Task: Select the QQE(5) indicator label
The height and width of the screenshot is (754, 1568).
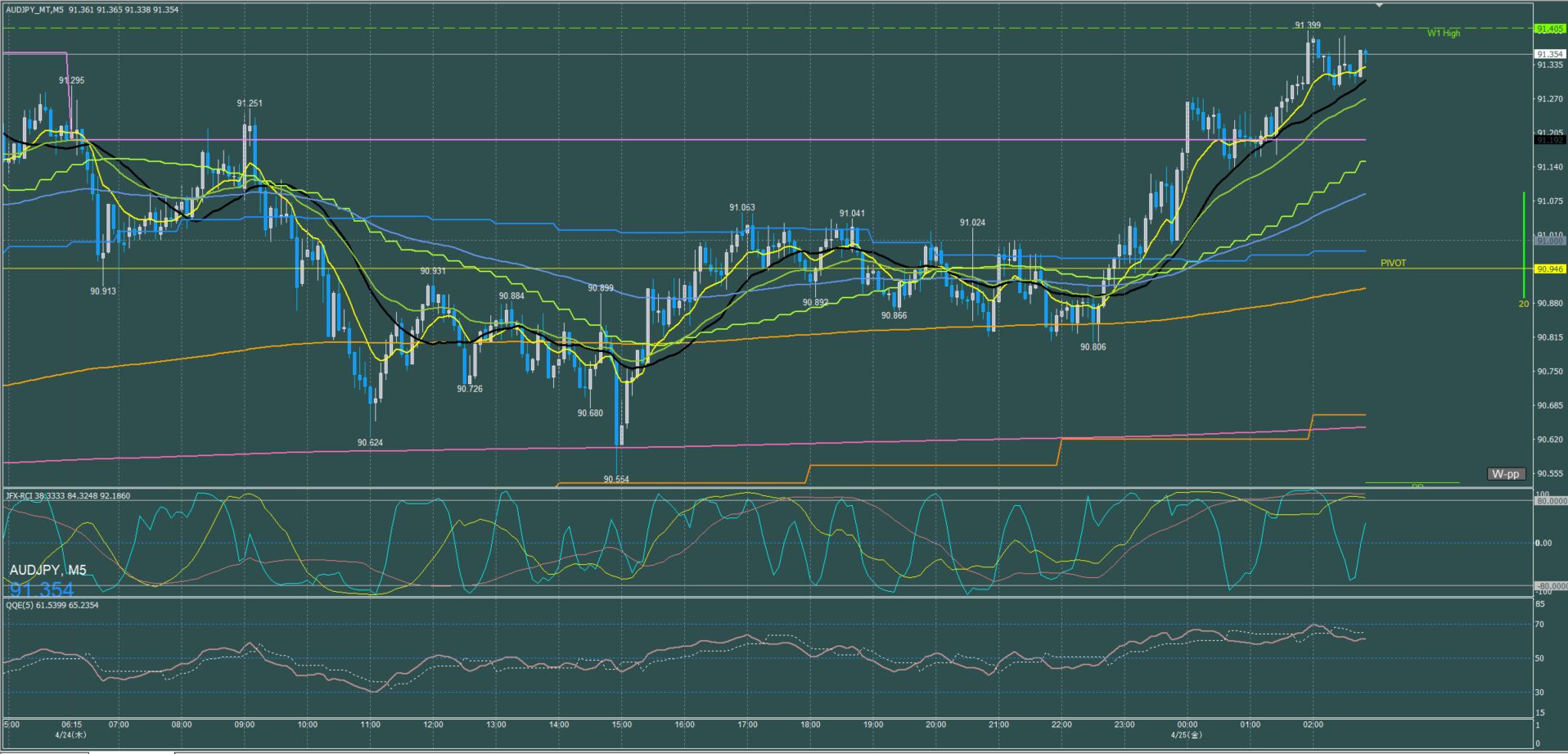Action: coord(52,605)
